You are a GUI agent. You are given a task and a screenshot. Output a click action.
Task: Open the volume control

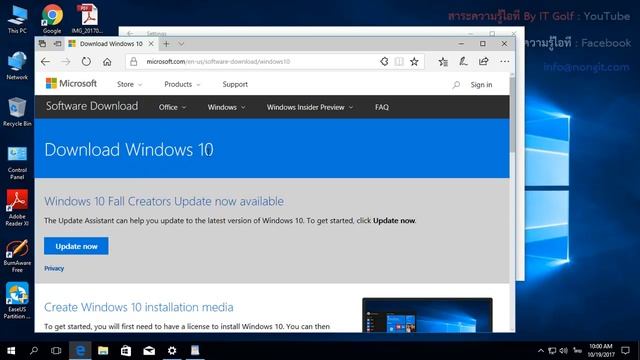[x=564, y=351]
